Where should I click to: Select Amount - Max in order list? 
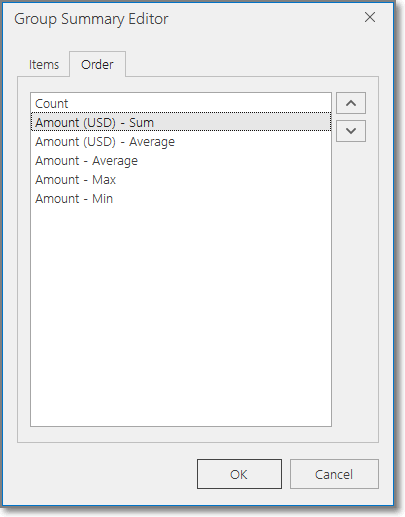point(181,180)
